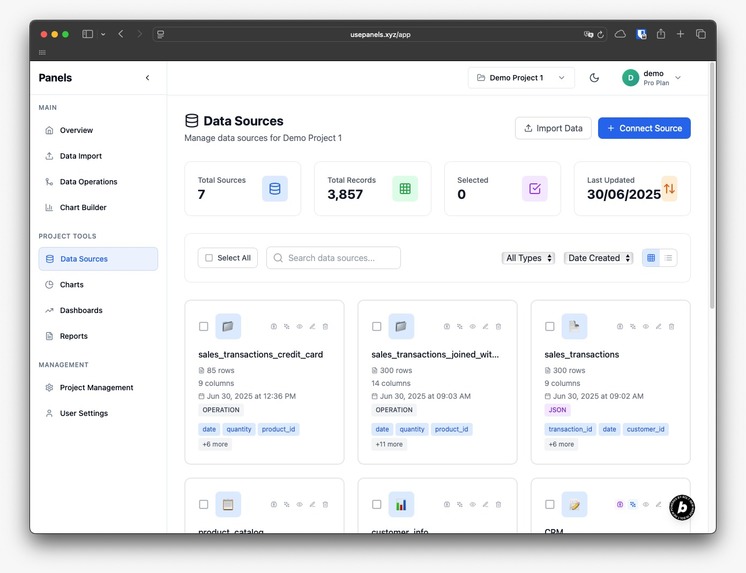Collapse the Panels sidebar with chevron
Screen dimensions: 746x573
pyautogui.click(x=147, y=78)
